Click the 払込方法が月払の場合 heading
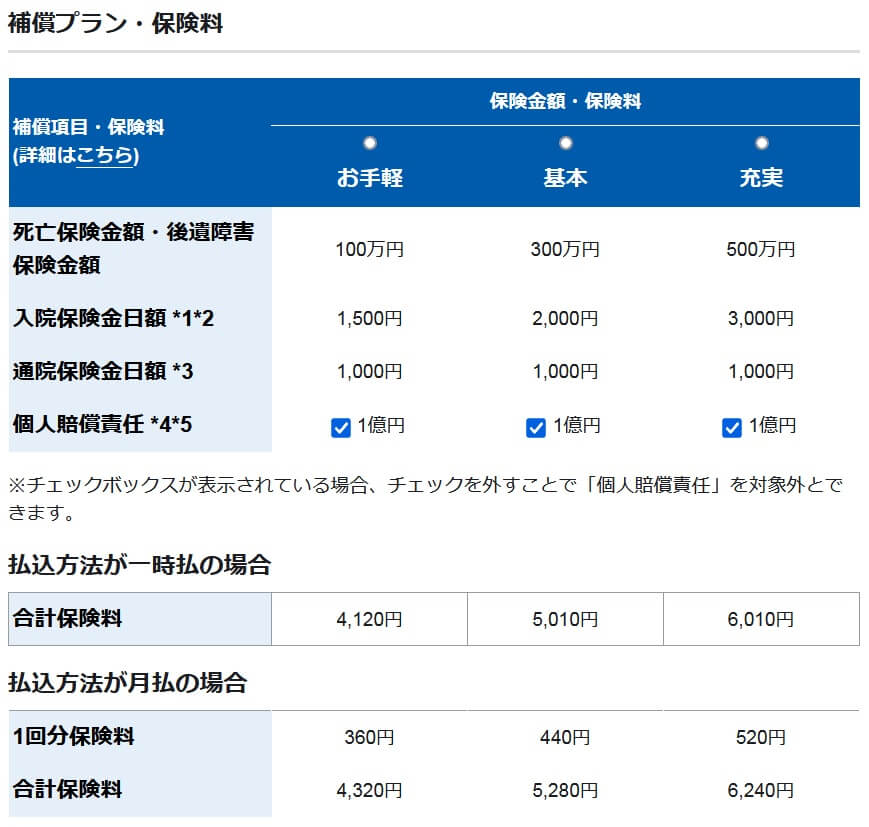 [x=127, y=684]
